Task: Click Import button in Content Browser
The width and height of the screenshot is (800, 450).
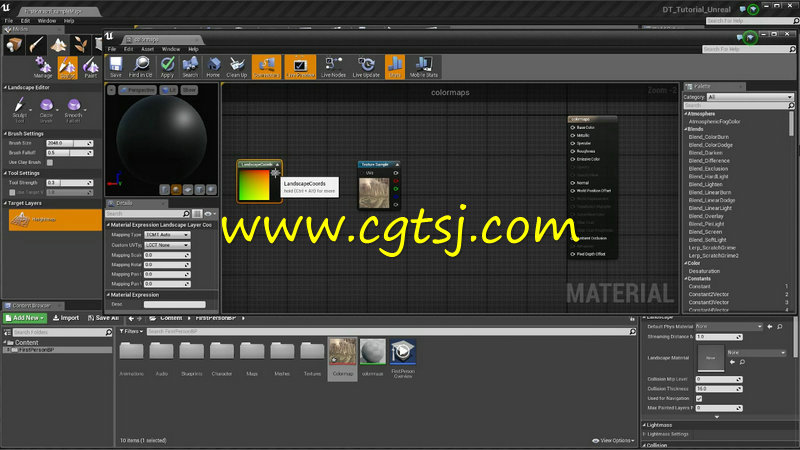Action: click(x=66, y=318)
